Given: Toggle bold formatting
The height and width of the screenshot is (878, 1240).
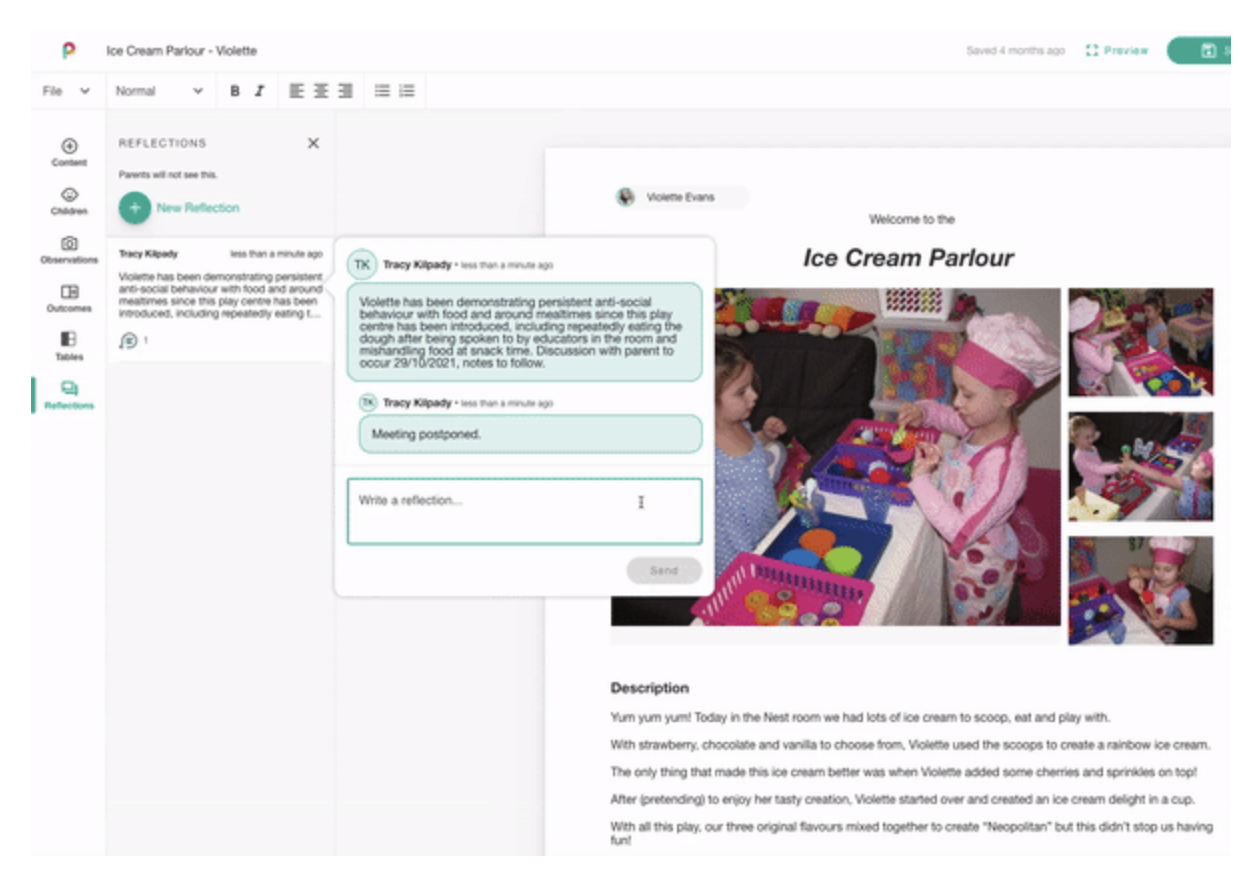Looking at the screenshot, I should click(x=235, y=91).
